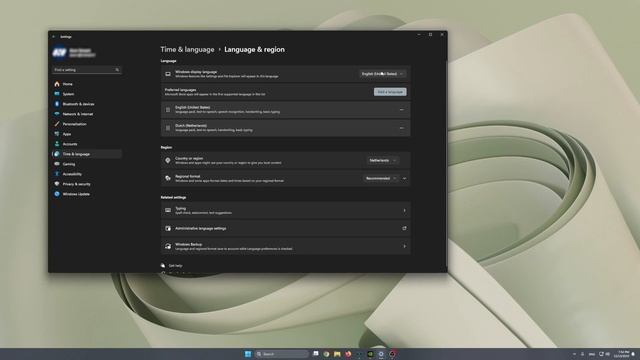The image size is (640, 360).
Task: Click the search magnifier icon in Find a setting
Action: (117, 70)
